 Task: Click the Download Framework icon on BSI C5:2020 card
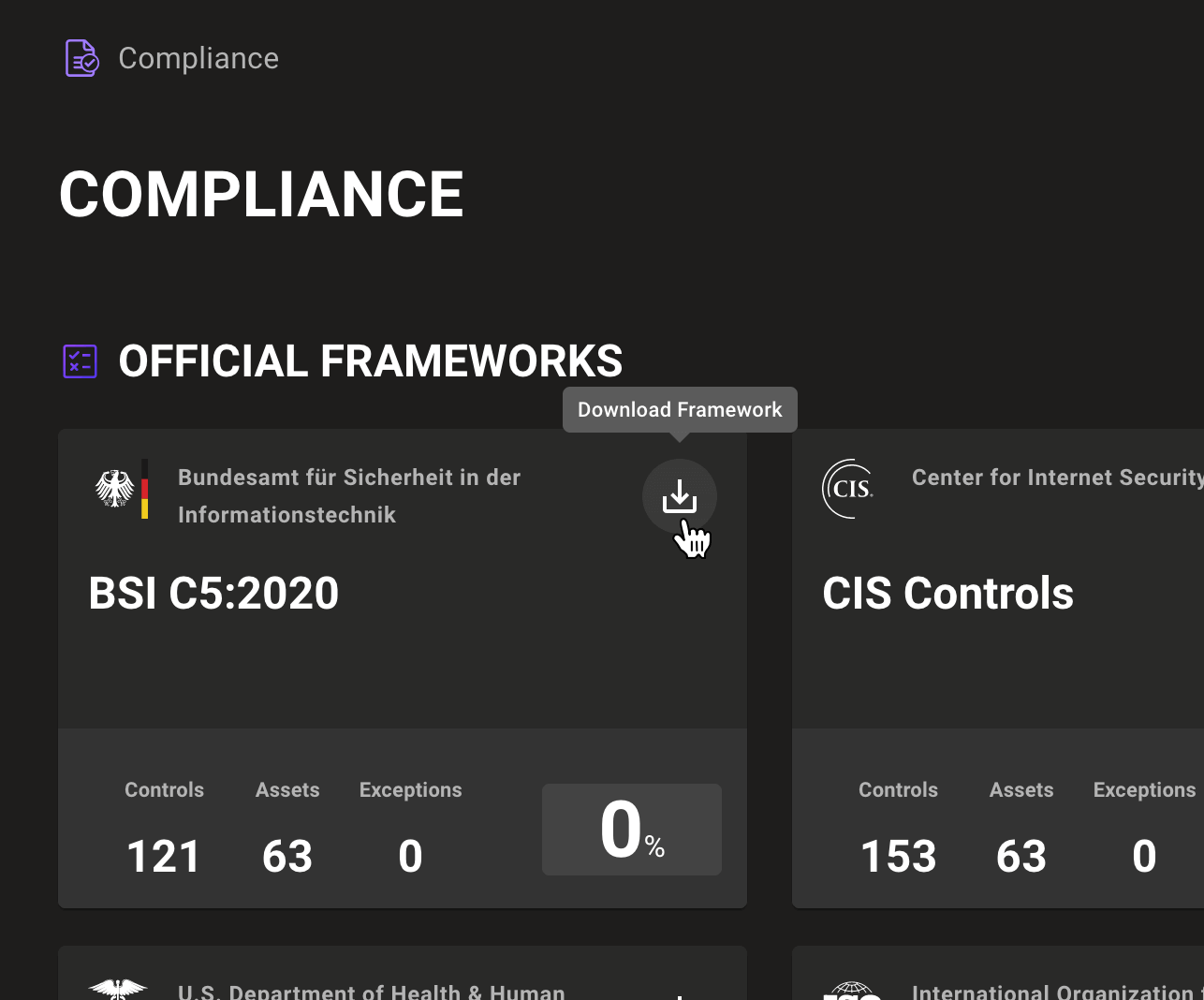[680, 495]
